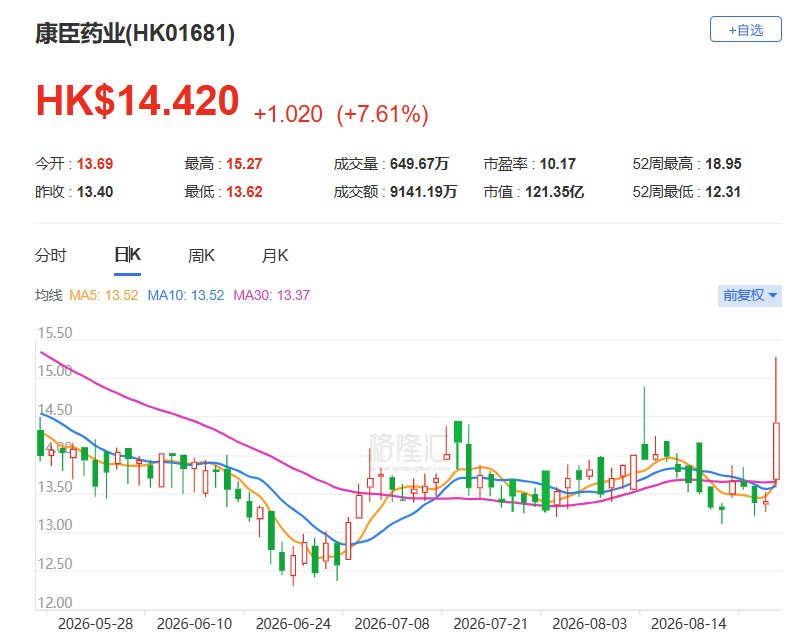Click the MA10: 13.52 indicator label
The height and width of the screenshot is (638, 807).
[x=186, y=295]
